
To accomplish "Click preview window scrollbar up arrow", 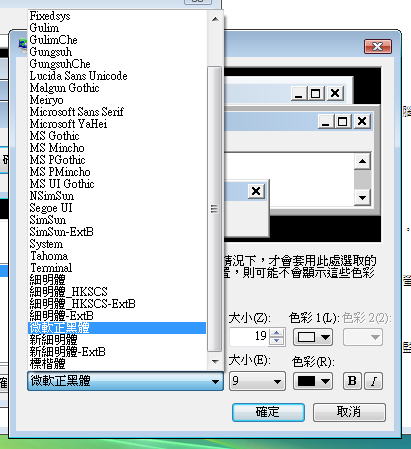I will (362, 162).
